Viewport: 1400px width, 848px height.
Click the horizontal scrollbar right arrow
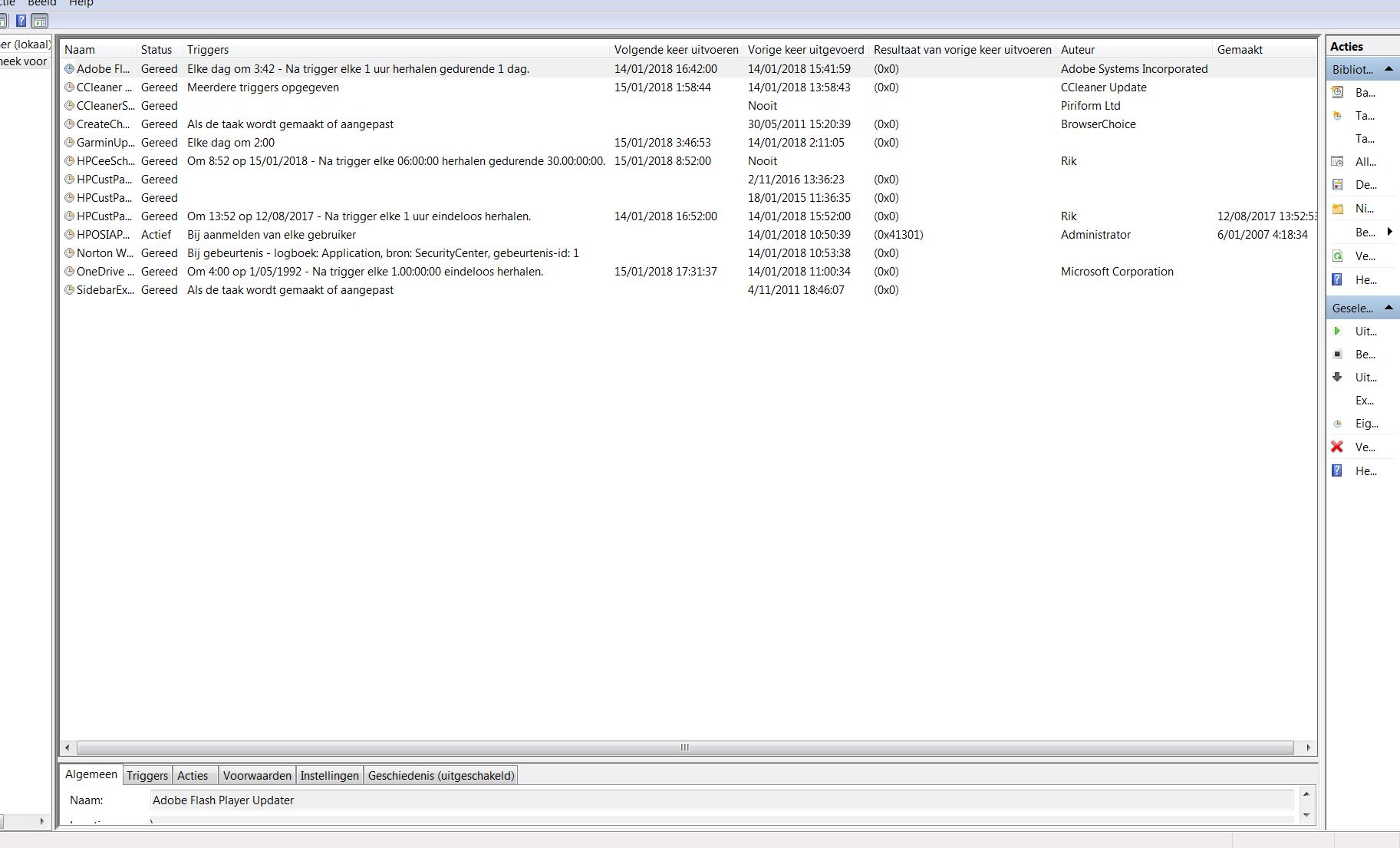click(1308, 747)
